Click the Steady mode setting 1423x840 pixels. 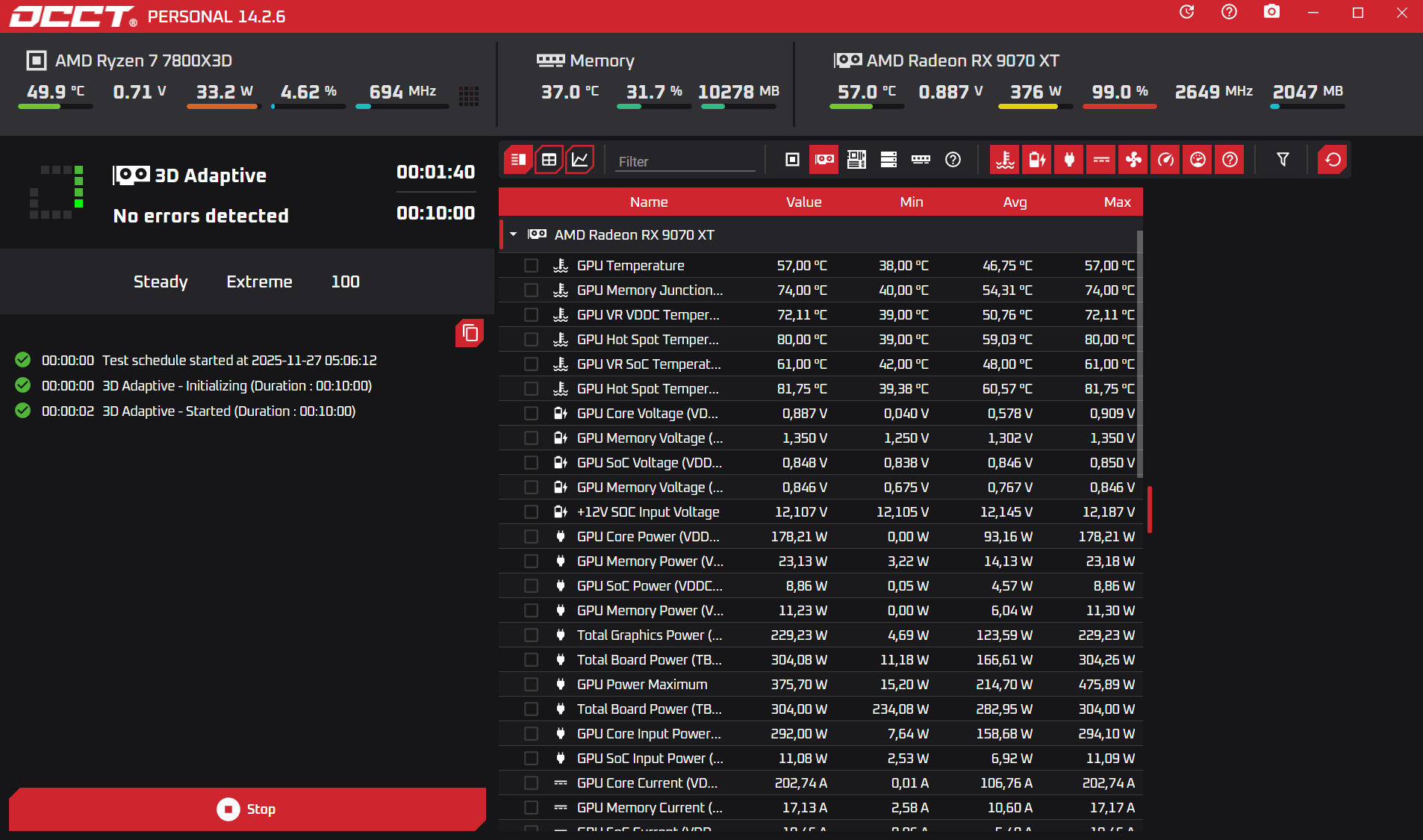coord(161,282)
